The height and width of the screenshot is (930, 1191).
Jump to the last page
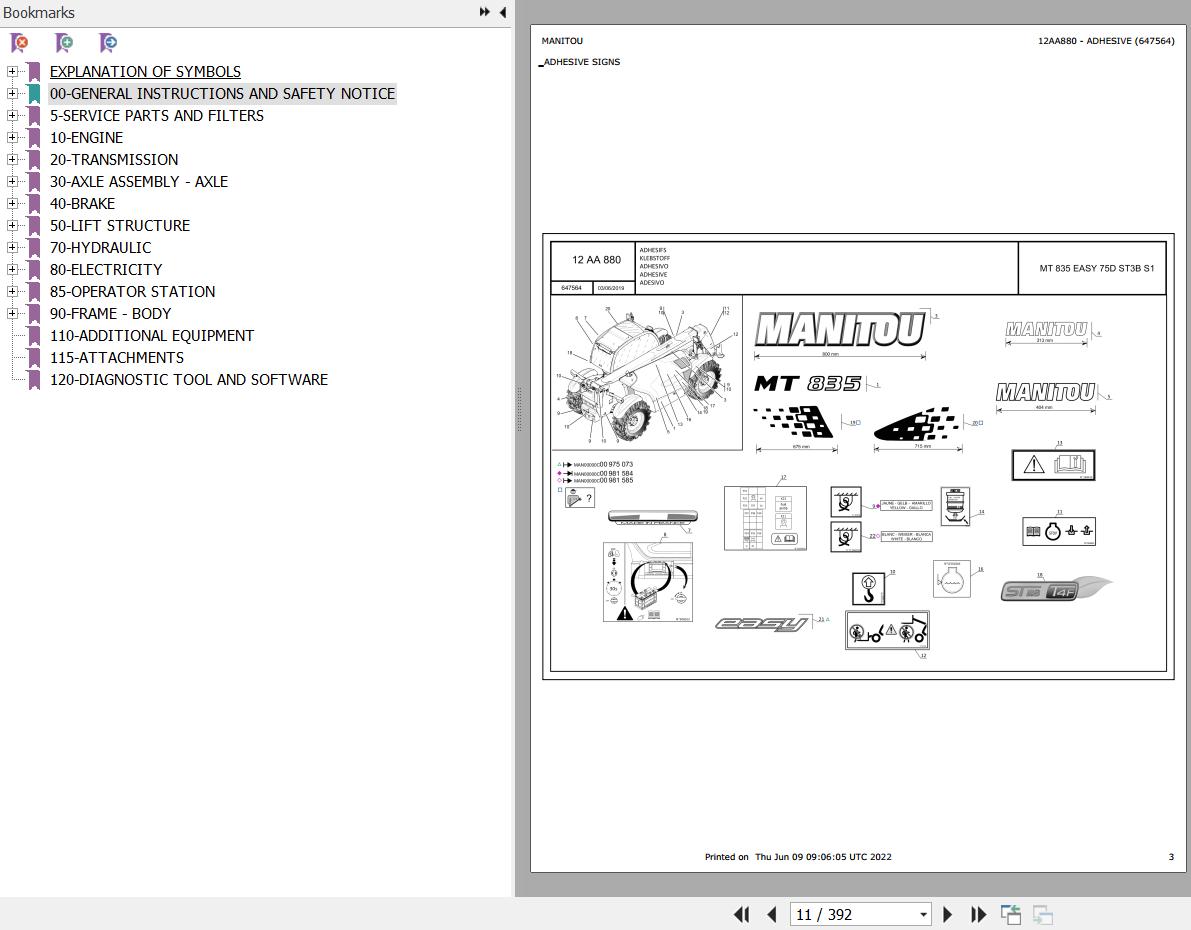[x=978, y=915]
